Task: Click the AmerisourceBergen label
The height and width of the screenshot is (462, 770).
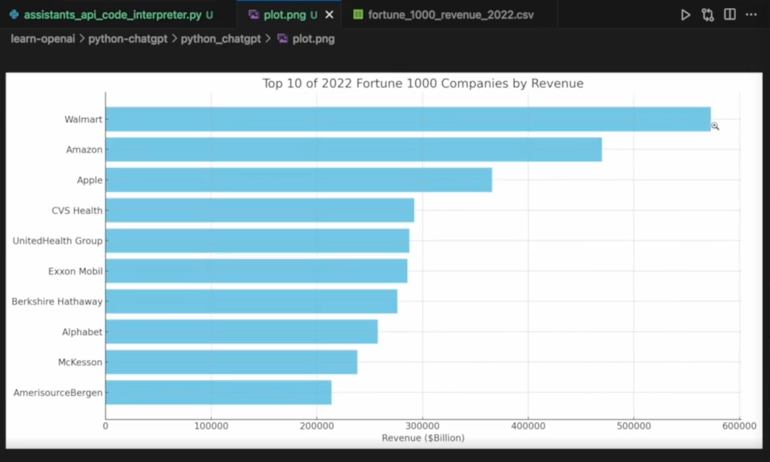Action: 58,393
